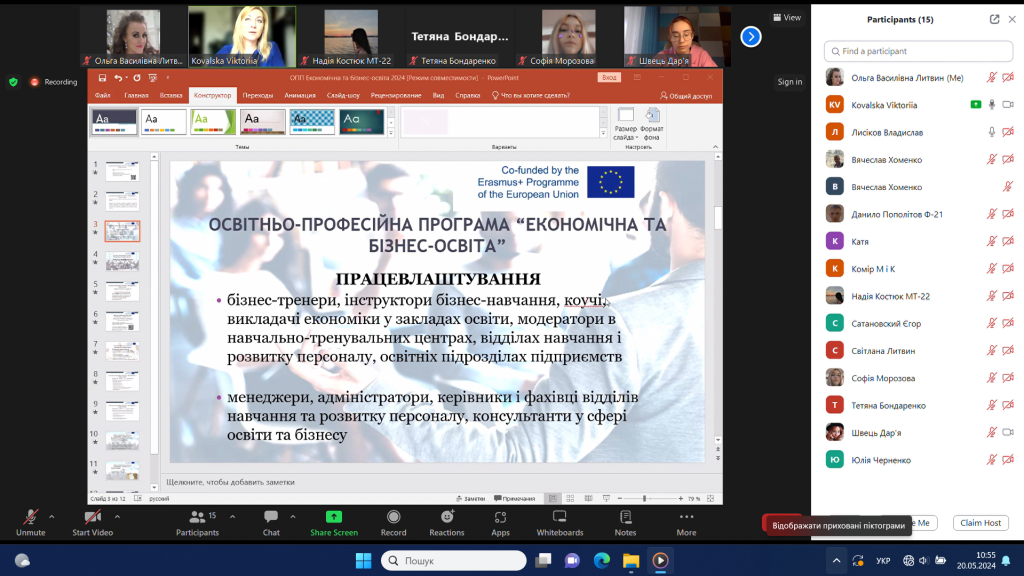Open Microsoft Edge from taskbar

601,560
